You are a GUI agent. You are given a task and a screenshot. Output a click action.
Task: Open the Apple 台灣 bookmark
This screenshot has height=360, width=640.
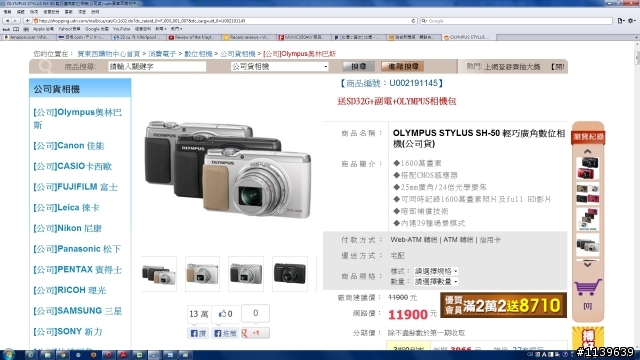pyautogui.click(x=43, y=29)
